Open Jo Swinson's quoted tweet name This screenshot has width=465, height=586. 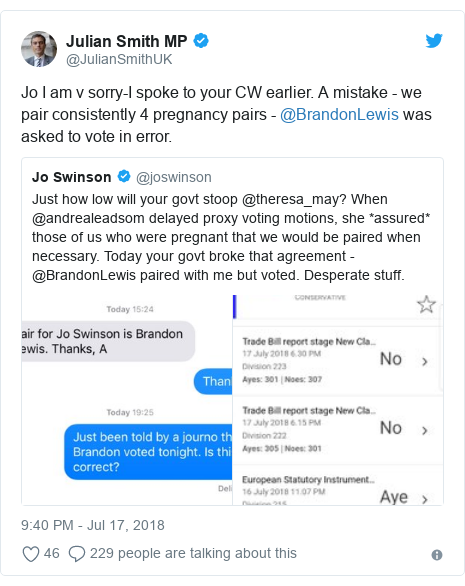72,177
